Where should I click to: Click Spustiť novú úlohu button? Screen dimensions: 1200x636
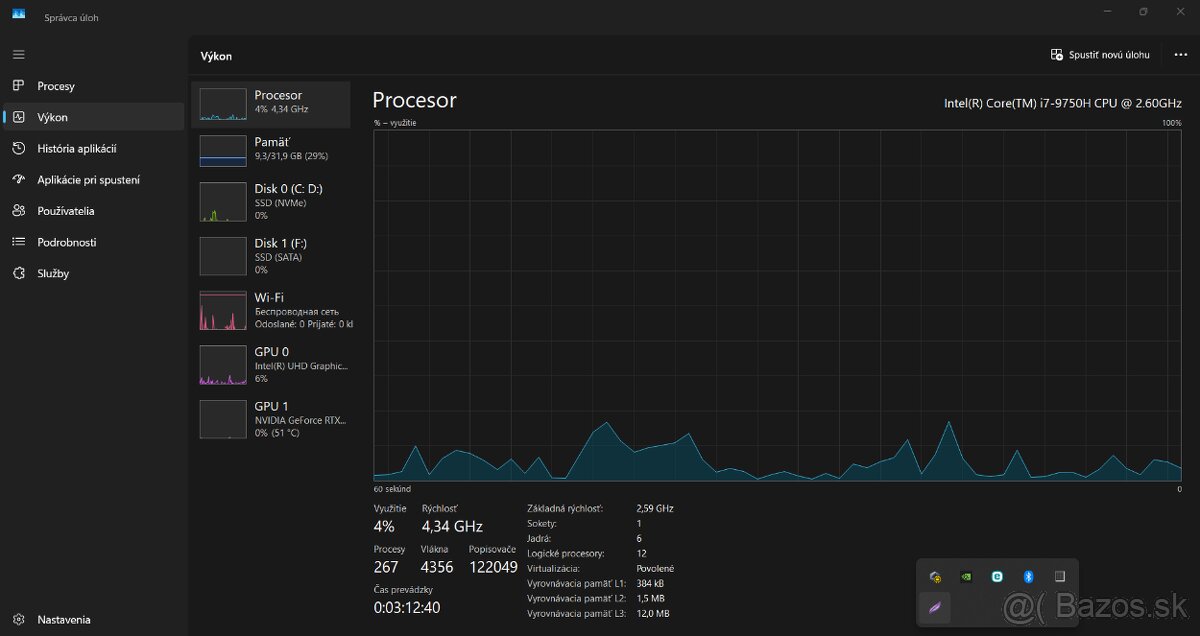tap(1100, 55)
